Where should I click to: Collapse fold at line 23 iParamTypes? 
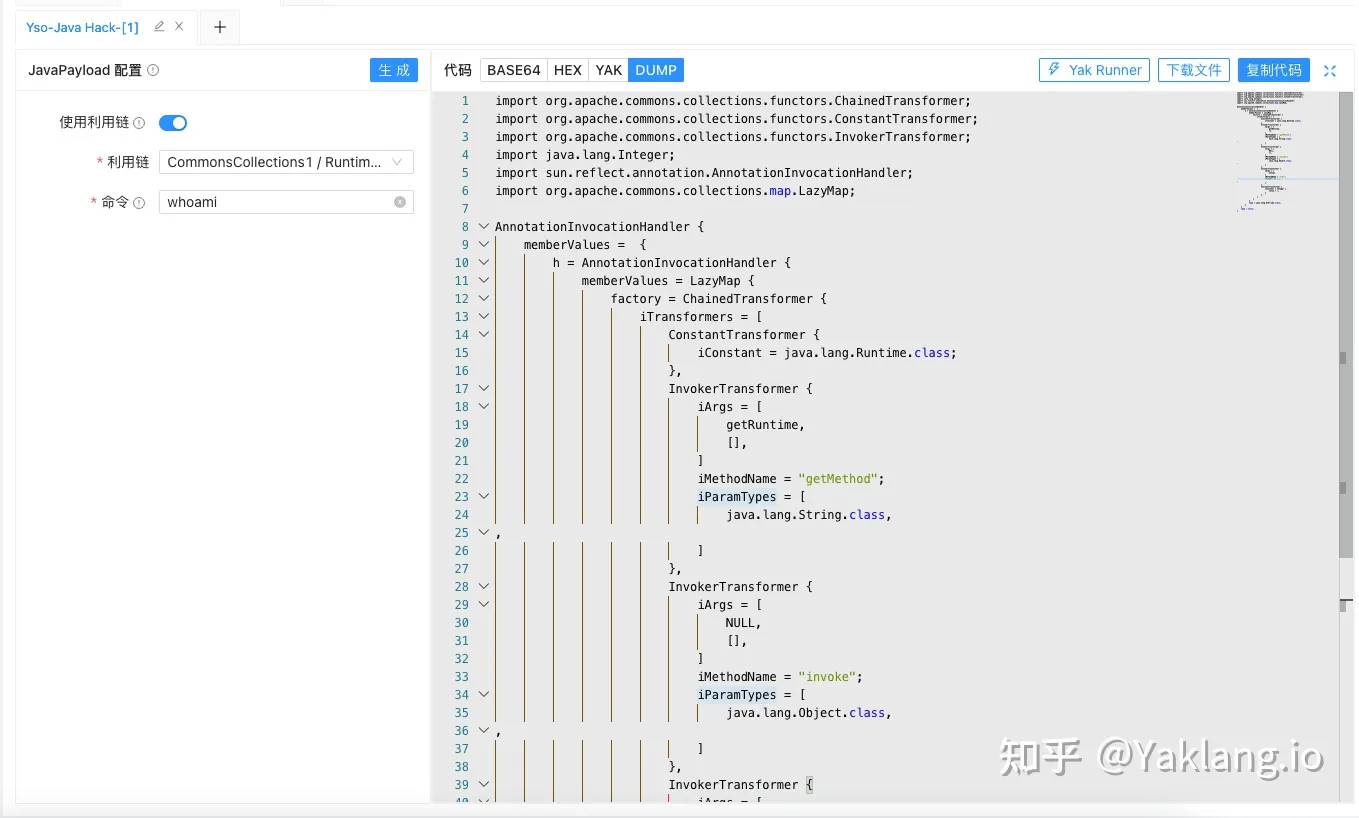tap(484, 497)
